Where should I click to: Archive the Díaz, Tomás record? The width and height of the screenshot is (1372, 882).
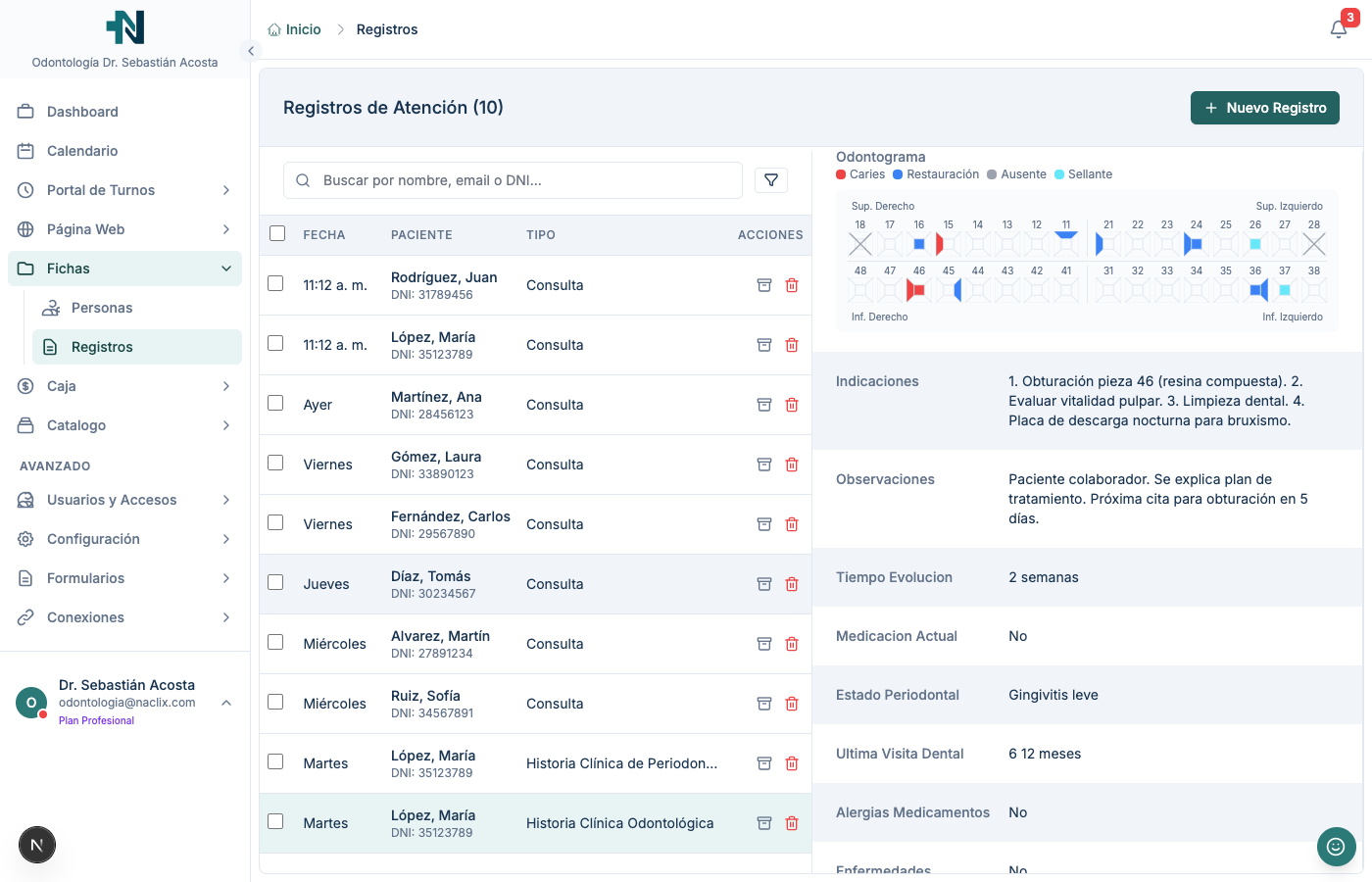[764, 584]
